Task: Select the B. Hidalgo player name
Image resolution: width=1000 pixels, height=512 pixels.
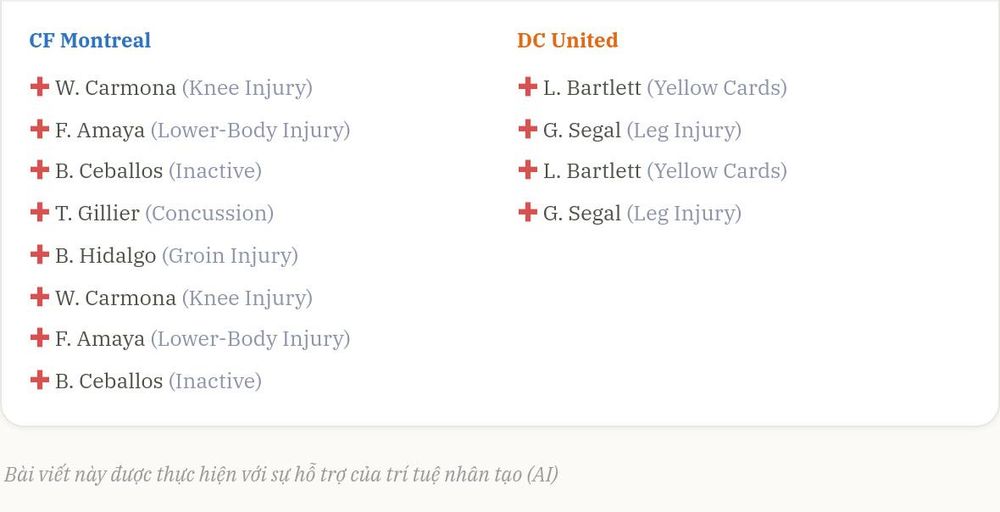Action: pos(105,255)
